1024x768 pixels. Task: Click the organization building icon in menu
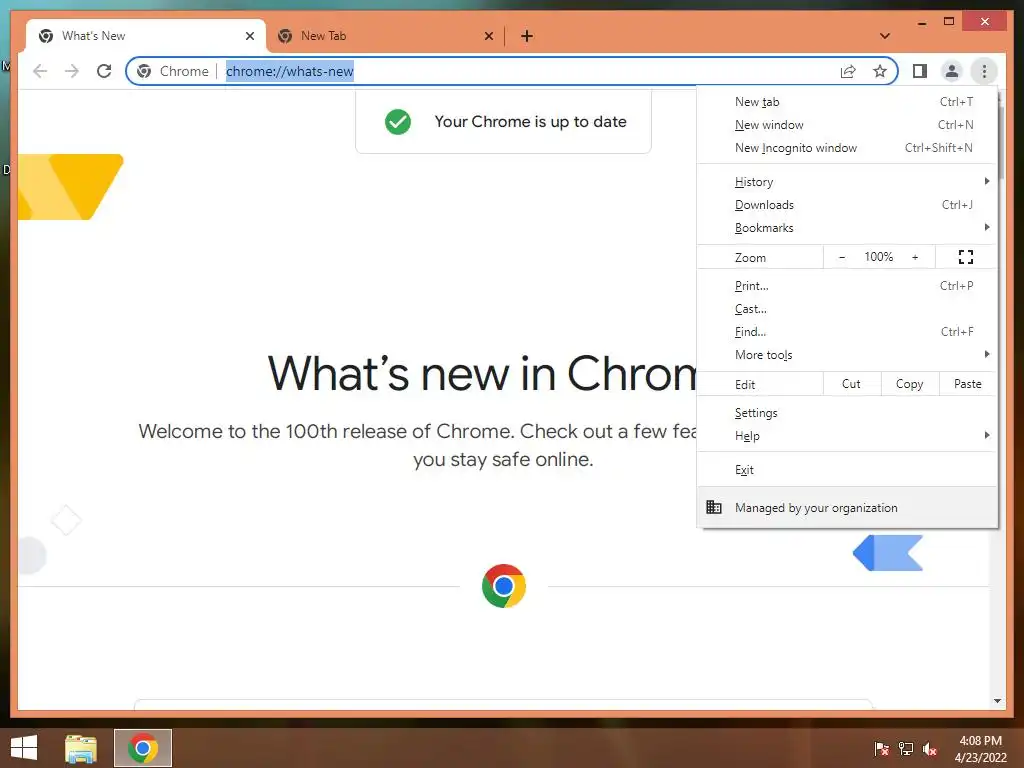[x=714, y=507]
